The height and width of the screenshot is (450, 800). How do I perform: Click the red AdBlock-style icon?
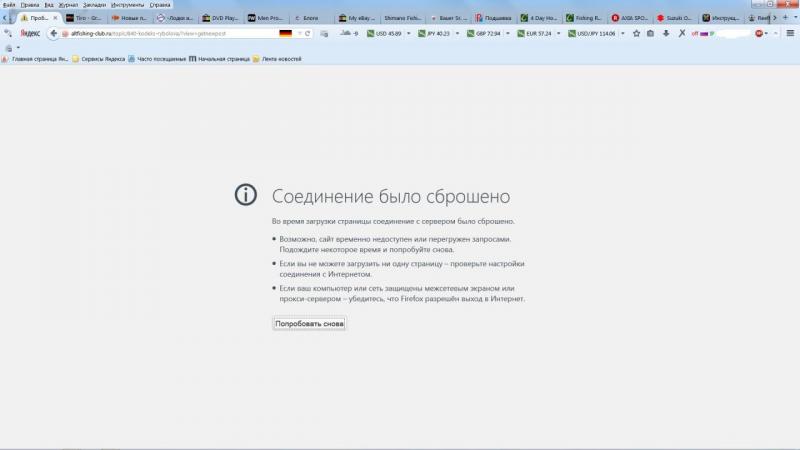coord(759,33)
